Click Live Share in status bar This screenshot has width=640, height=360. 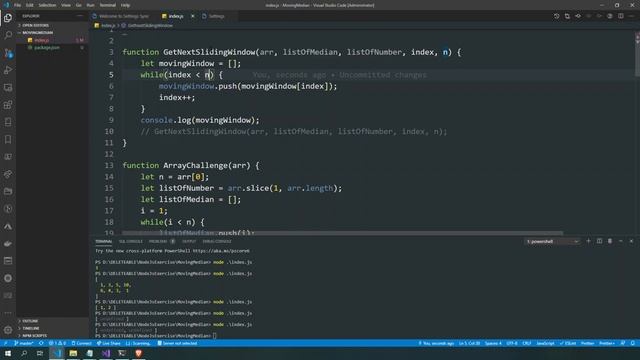click(x=109, y=343)
